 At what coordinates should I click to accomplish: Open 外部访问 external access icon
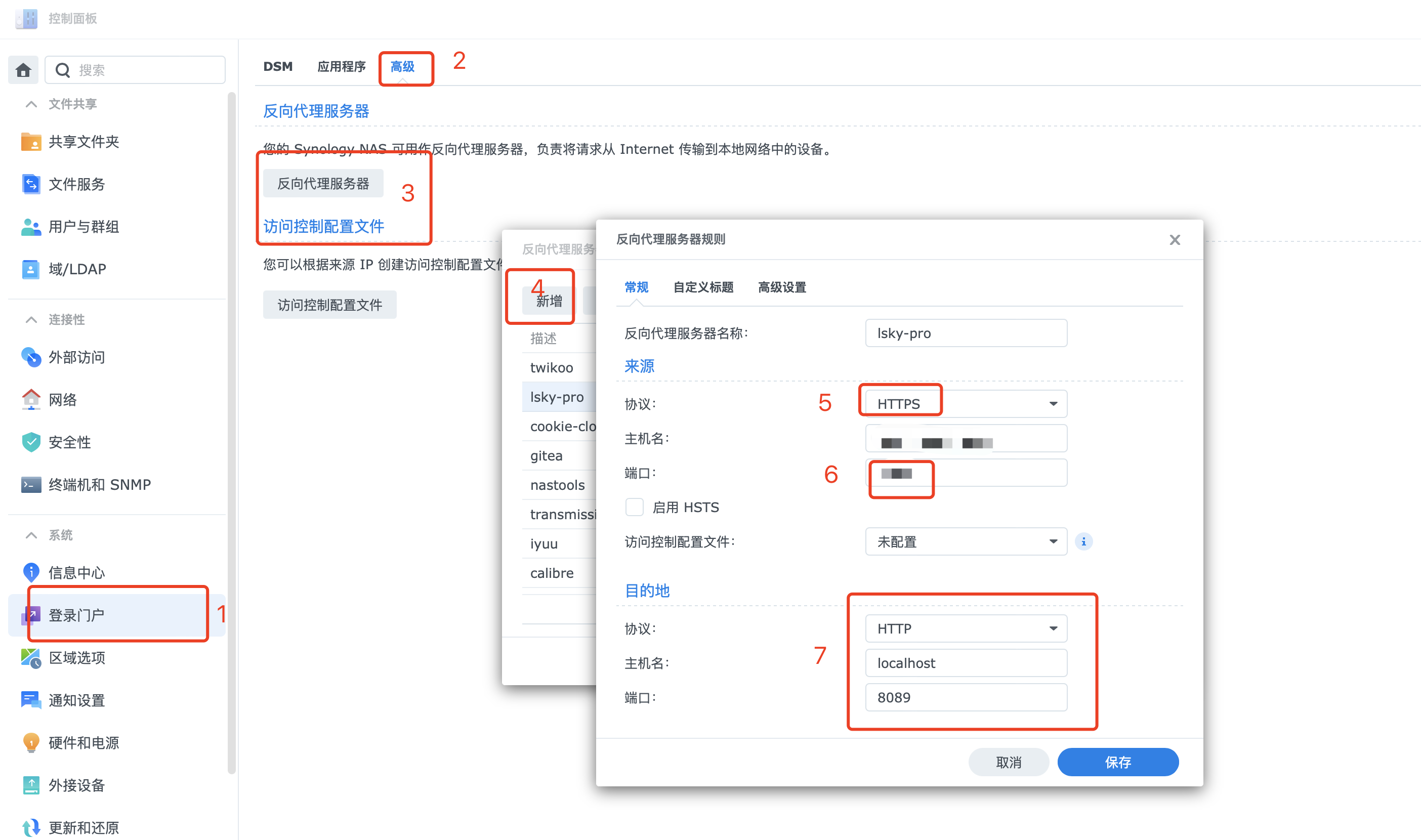coord(30,357)
